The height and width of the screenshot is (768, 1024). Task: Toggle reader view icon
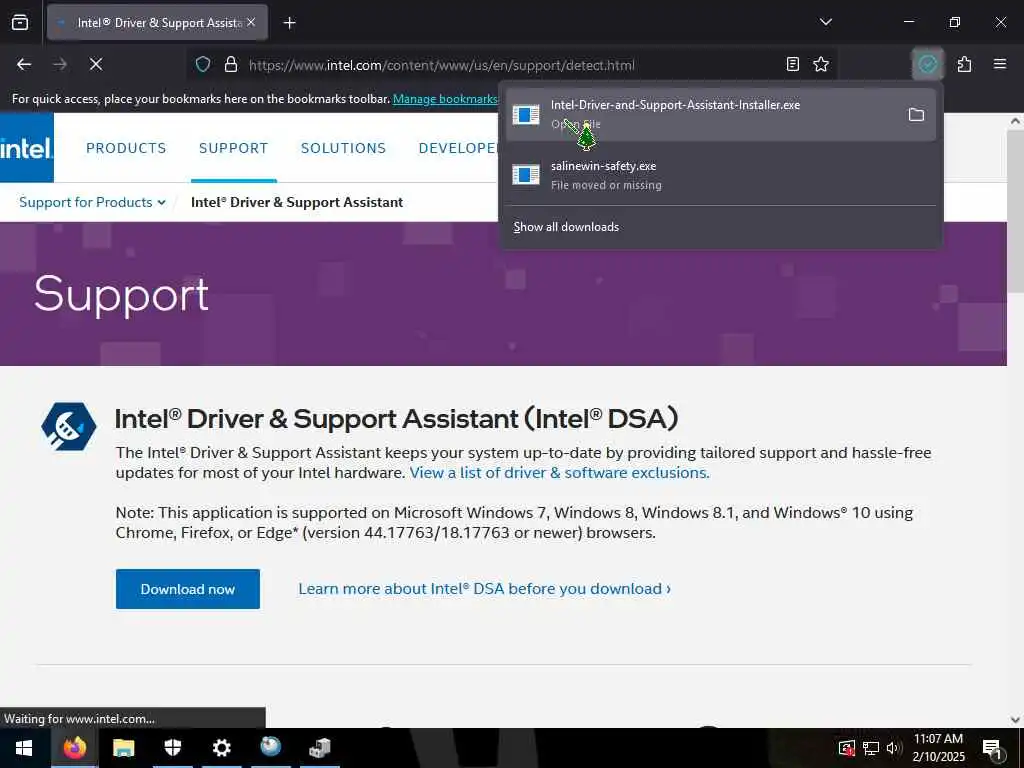(792, 64)
